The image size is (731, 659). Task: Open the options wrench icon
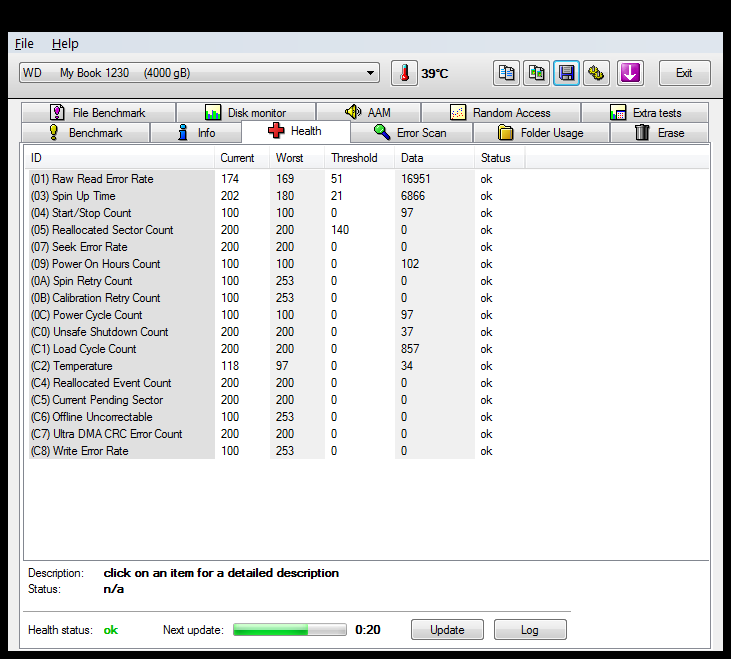pos(596,73)
